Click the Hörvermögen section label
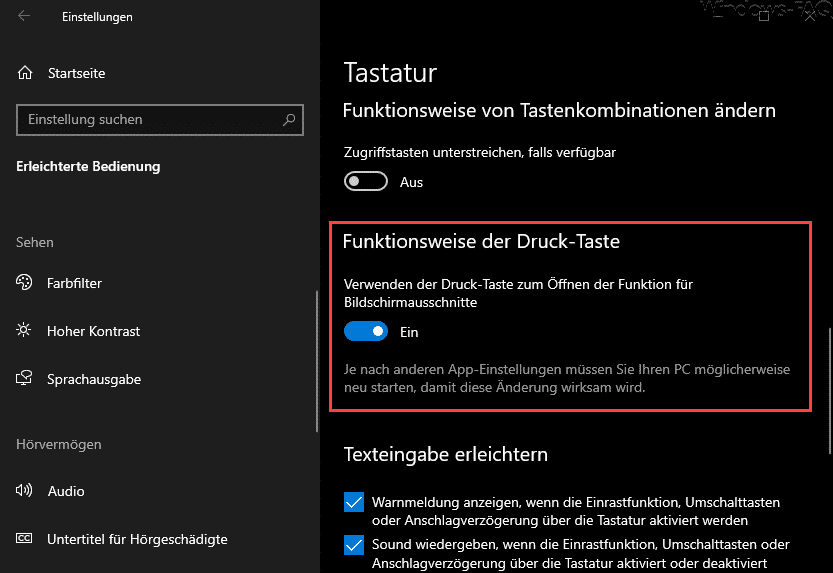This screenshot has height=573, width=833. (x=58, y=444)
